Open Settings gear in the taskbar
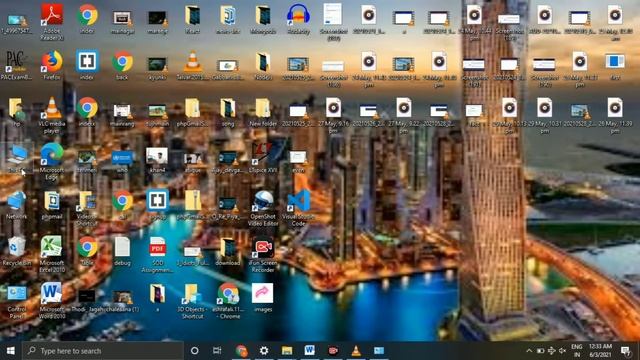The width and height of the screenshot is (640, 360). pos(264,351)
